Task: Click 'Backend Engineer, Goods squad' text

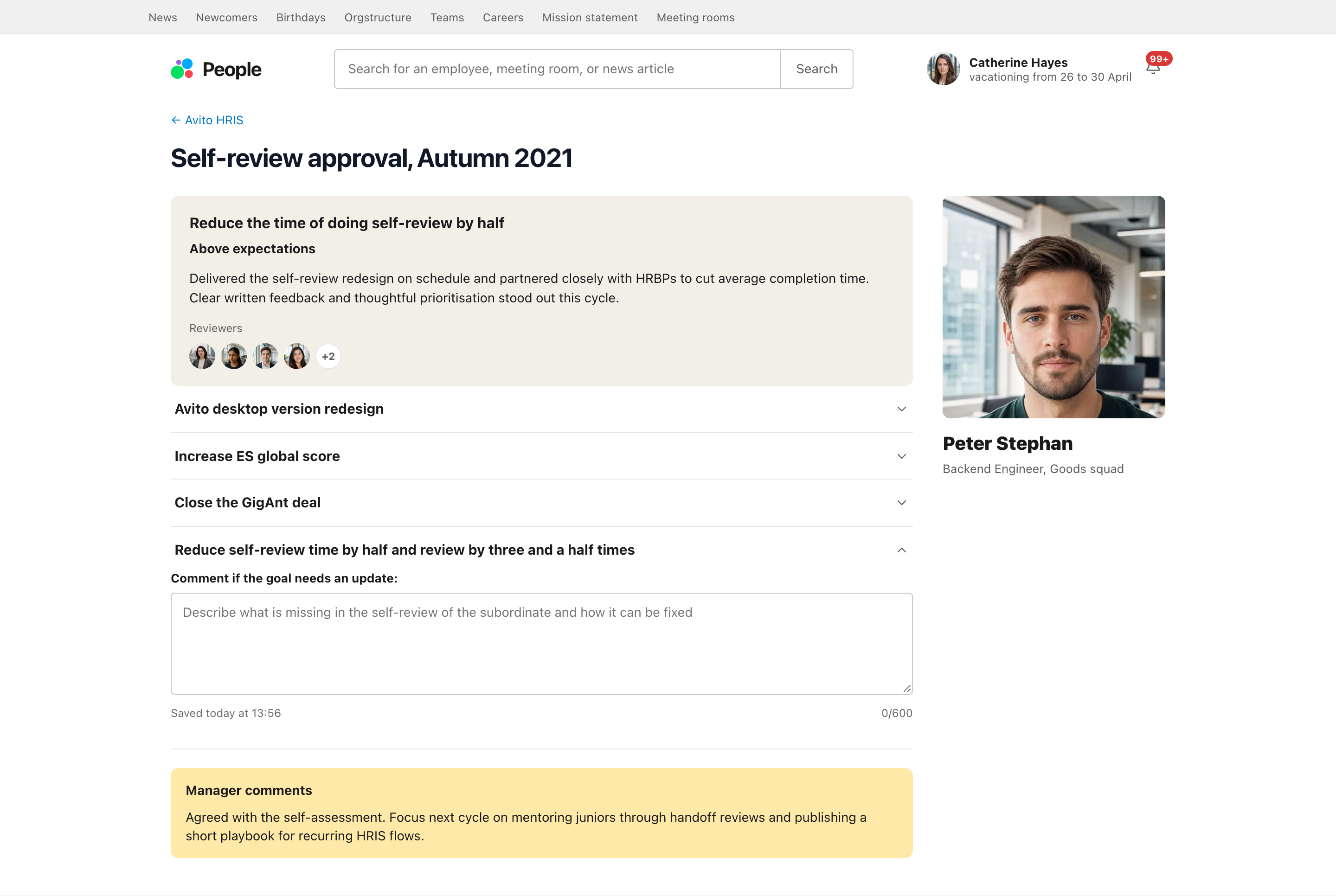Action: point(1033,469)
